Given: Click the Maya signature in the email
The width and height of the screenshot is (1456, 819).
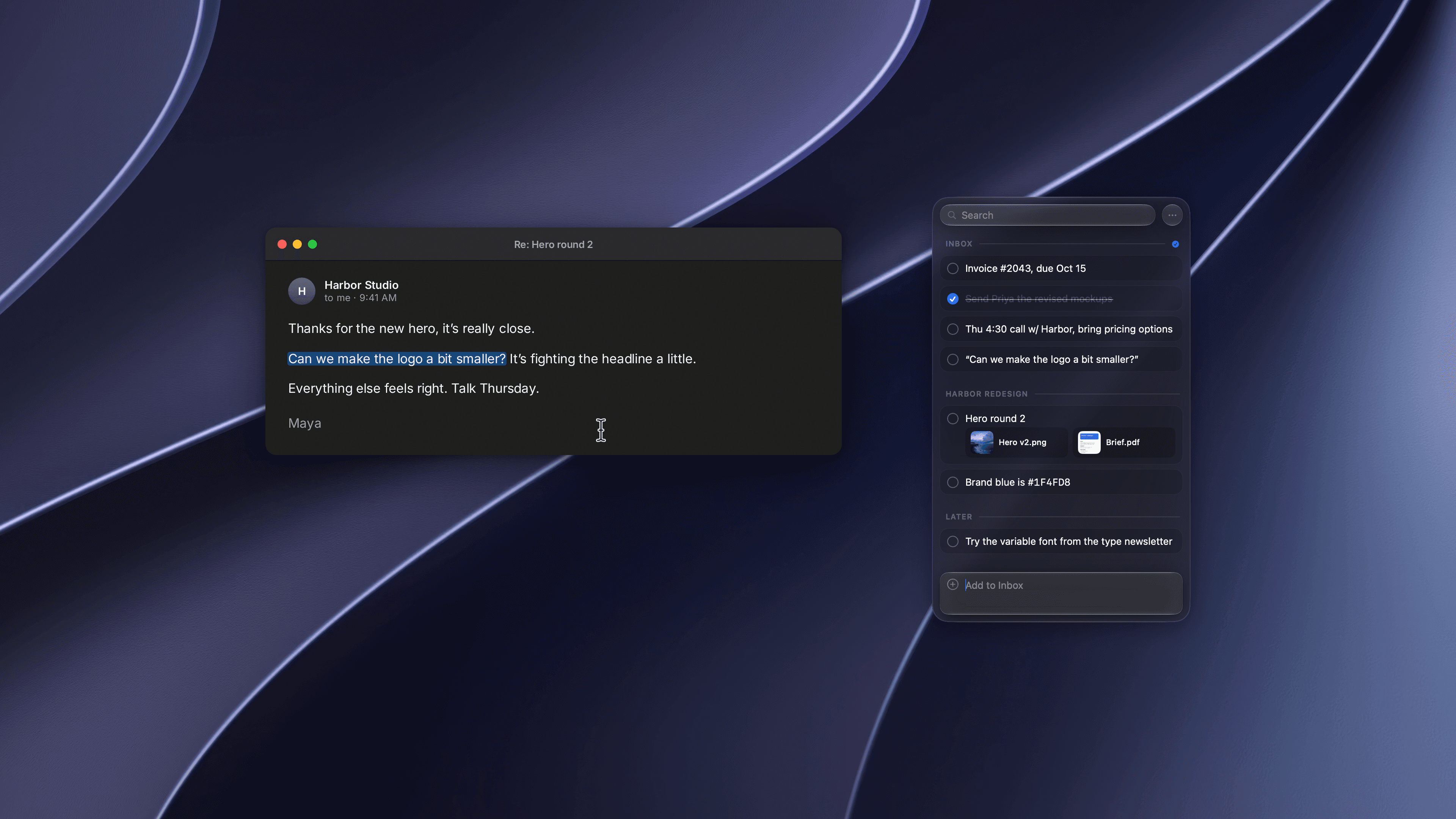Looking at the screenshot, I should pyautogui.click(x=304, y=424).
